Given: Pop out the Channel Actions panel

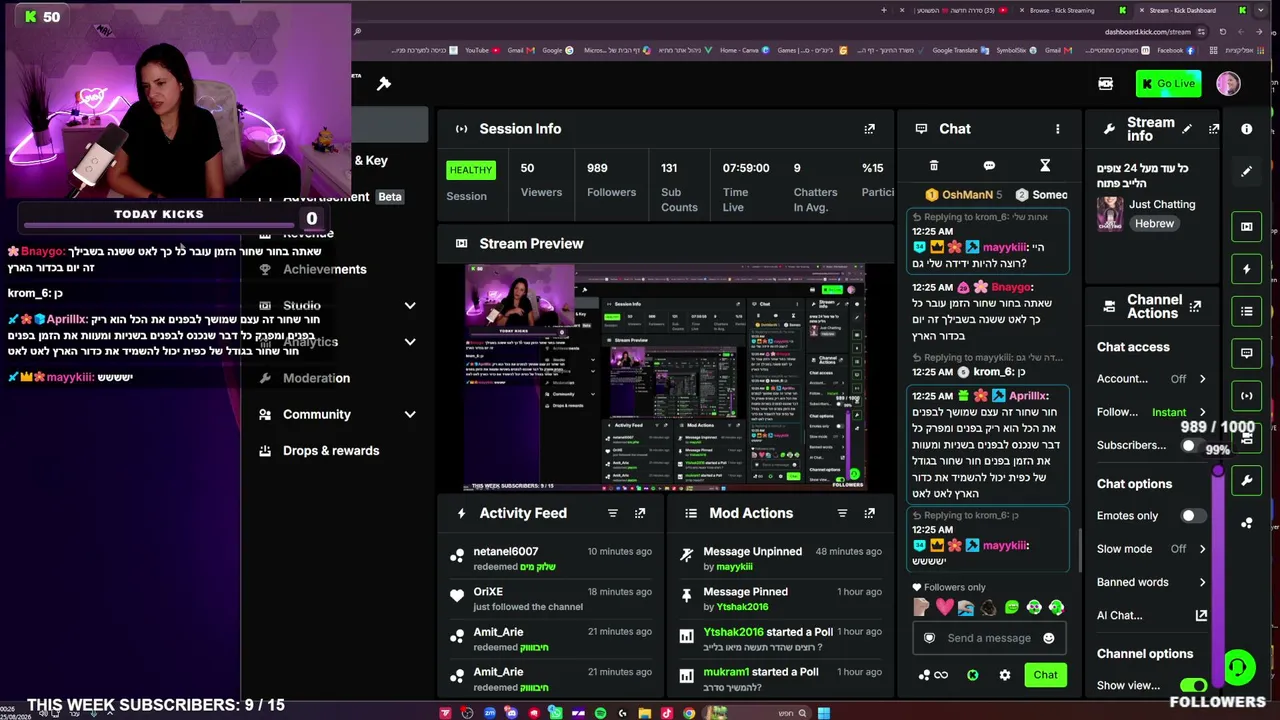Looking at the screenshot, I should click(1195, 306).
